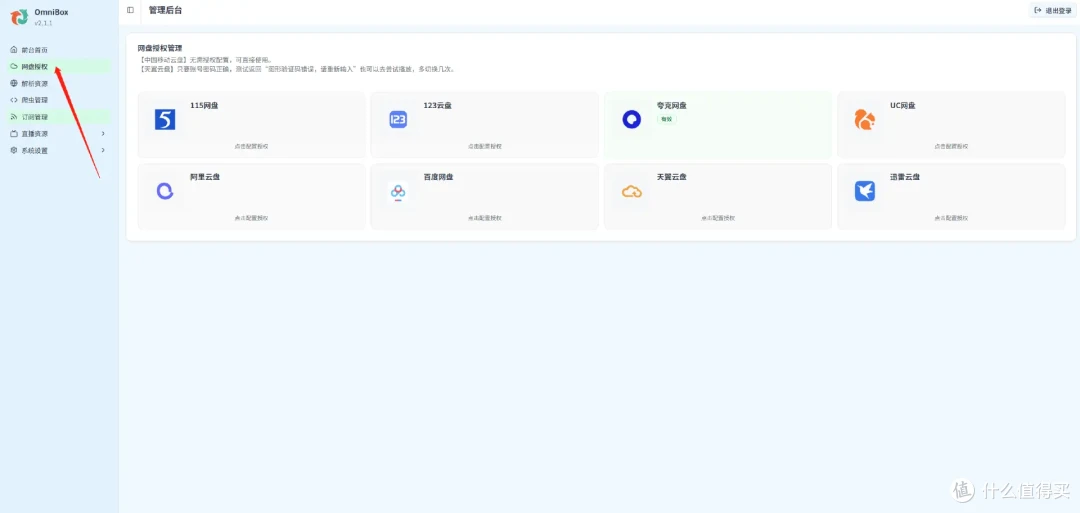Click 点击配置授权 under 迅雷云盘
Image resolution: width=1080 pixels, height=513 pixels.
click(951, 218)
